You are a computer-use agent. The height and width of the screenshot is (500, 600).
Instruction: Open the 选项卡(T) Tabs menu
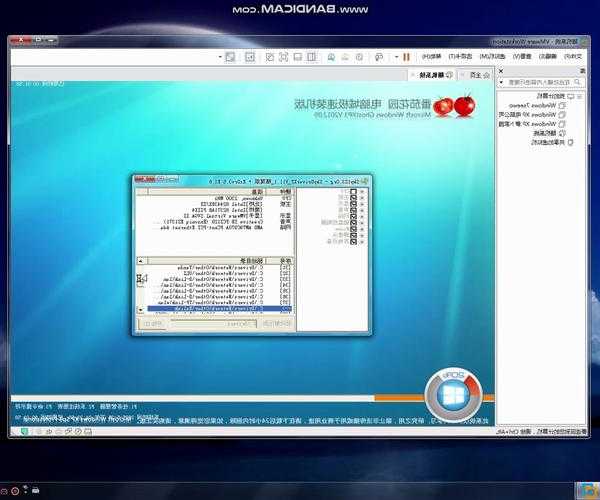click(x=460, y=56)
